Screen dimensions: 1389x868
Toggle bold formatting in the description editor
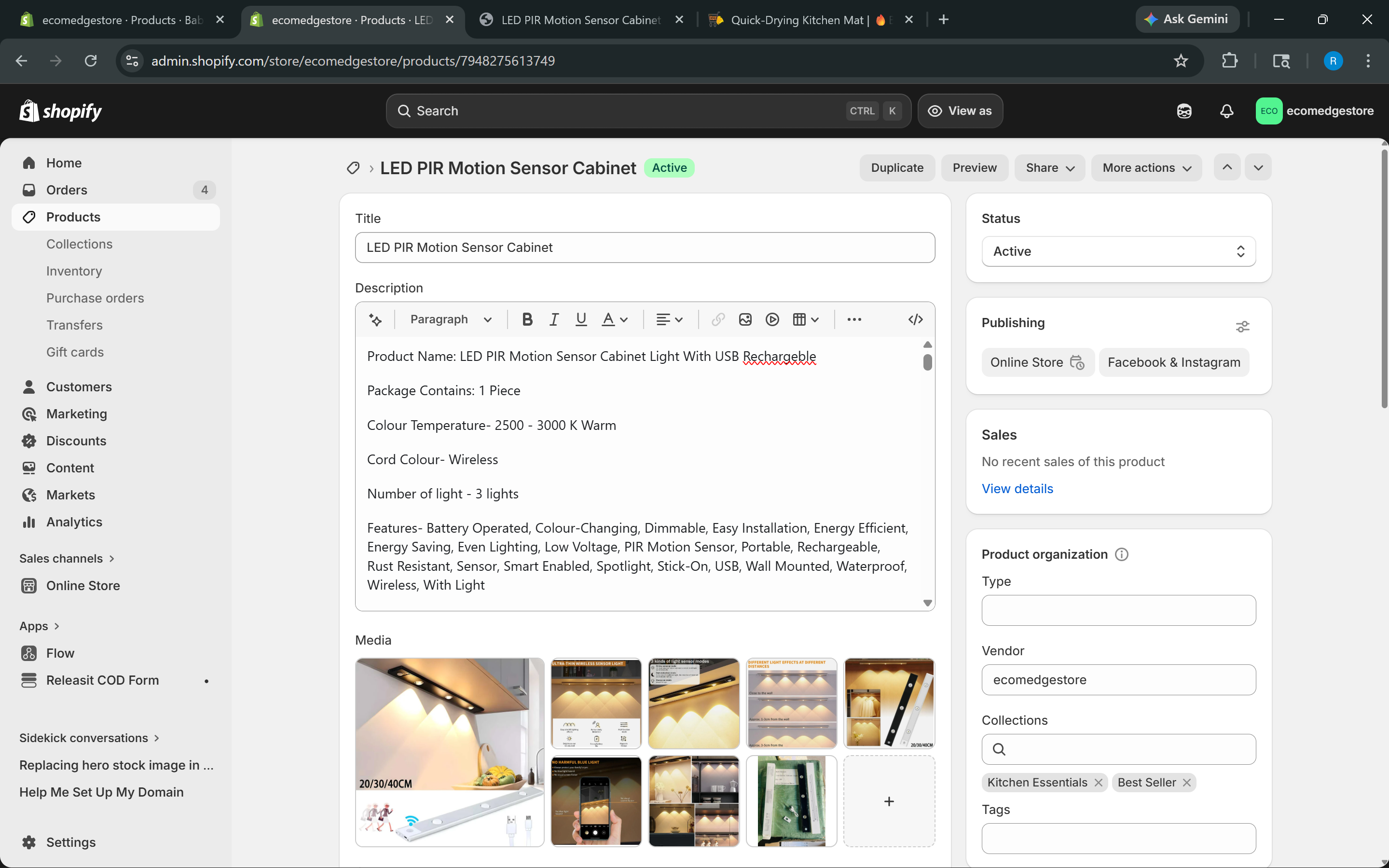point(527,319)
